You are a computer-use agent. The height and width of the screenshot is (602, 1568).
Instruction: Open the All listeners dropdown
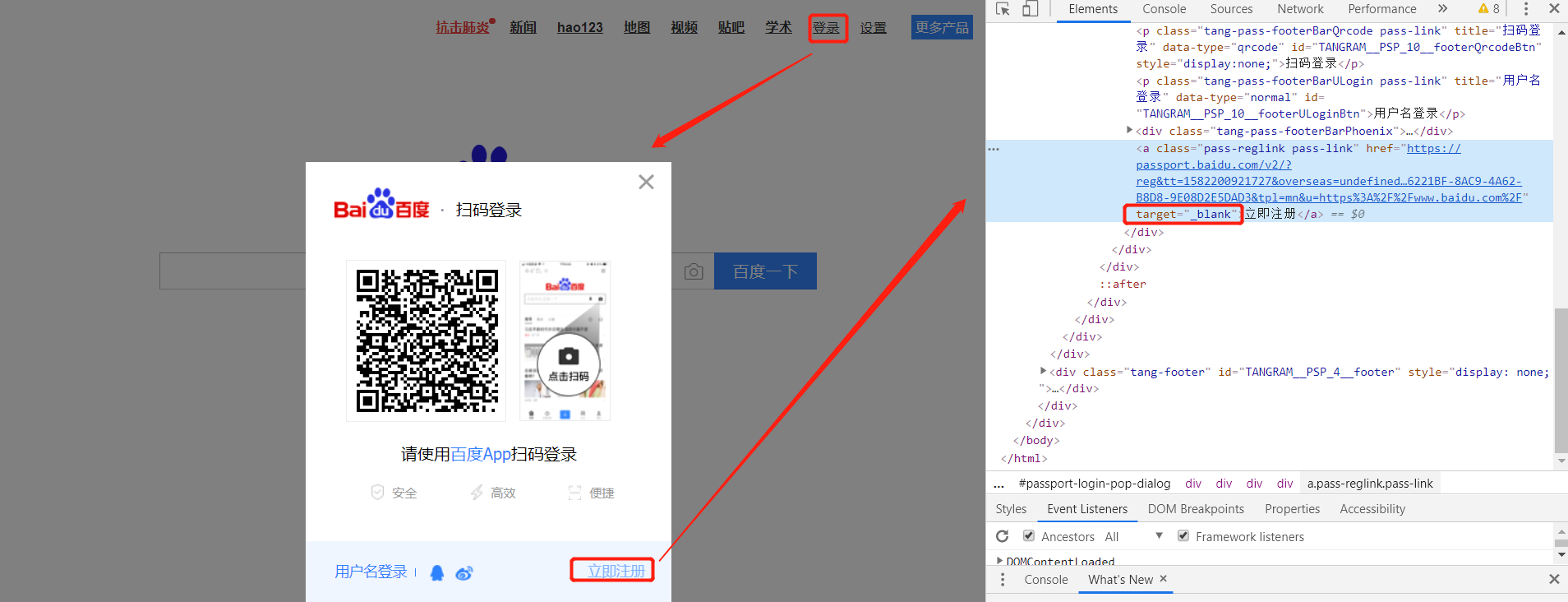[1133, 536]
